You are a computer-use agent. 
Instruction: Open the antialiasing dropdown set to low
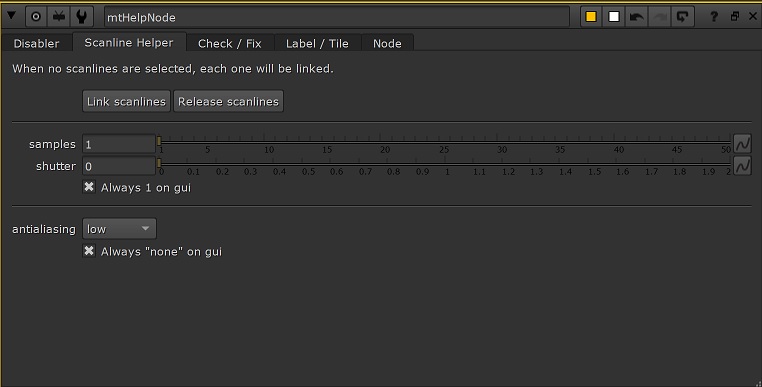(119, 229)
